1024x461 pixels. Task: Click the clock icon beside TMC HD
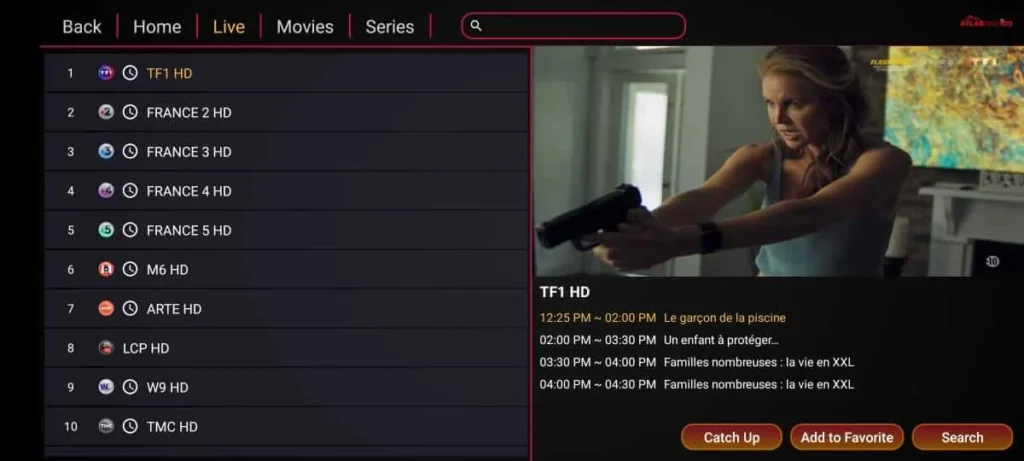131,426
